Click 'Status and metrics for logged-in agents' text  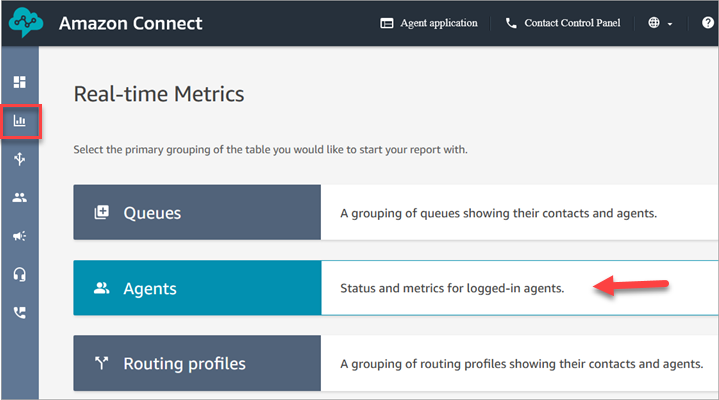click(452, 289)
